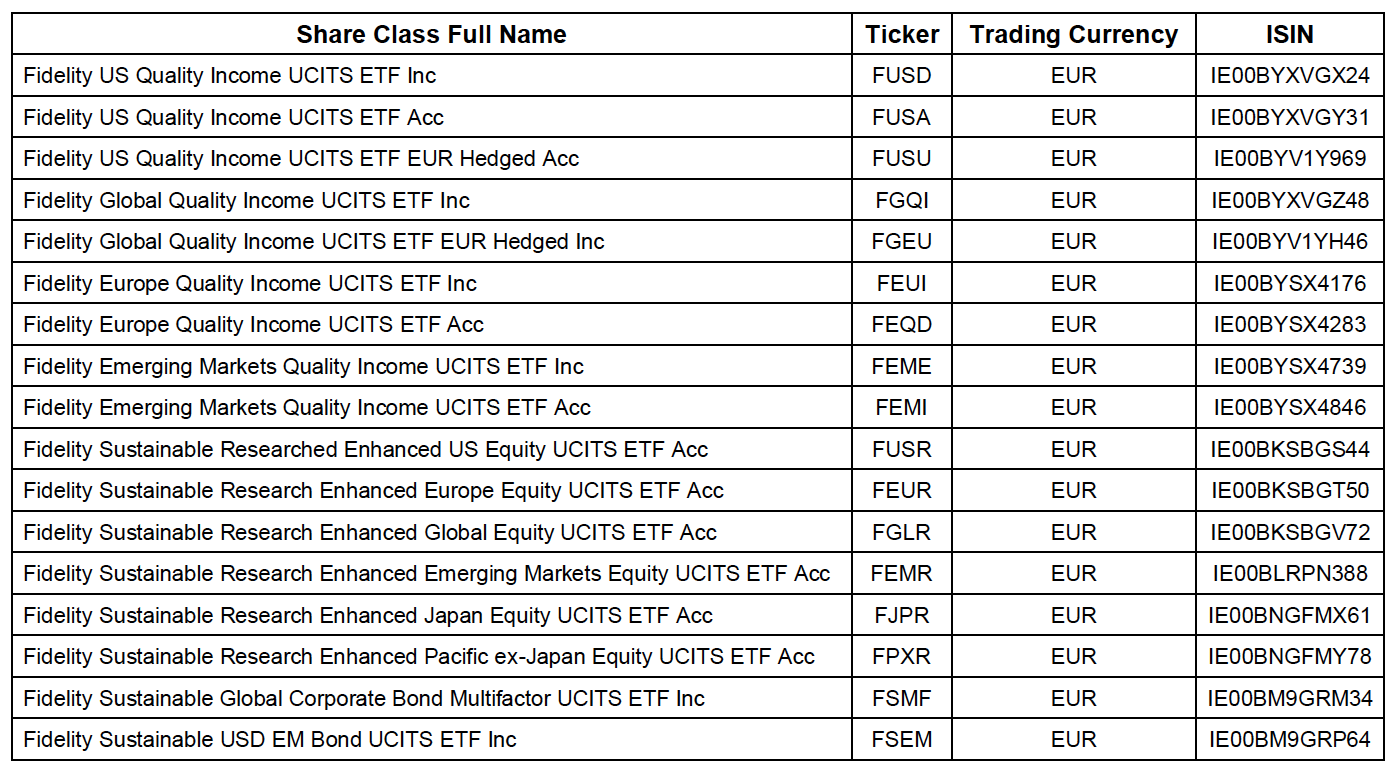Click the FEMI ticker cell
The width and height of the screenshot is (1396, 770).
[x=902, y=408]
